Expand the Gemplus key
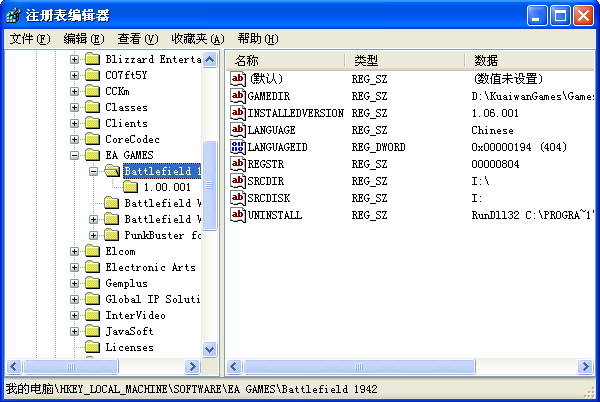 [75, 283]
